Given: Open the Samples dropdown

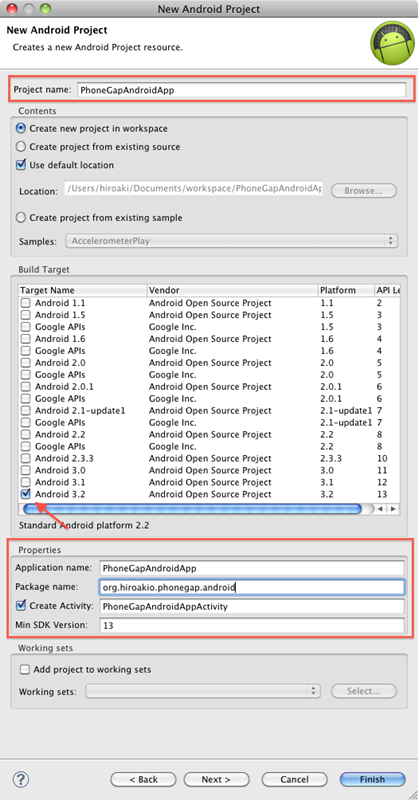Looking at the screenshot, I should point(232,241).
